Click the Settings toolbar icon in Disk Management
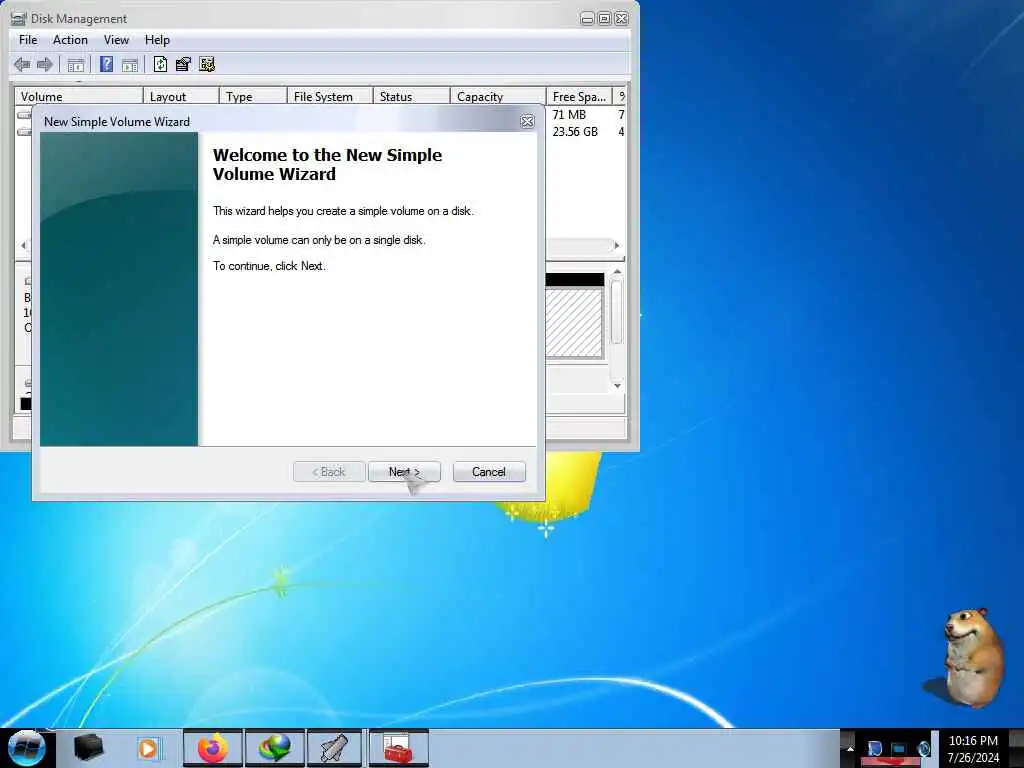Screen dimensions: 1024x768 pyautogui.click(x=207, y=64)
